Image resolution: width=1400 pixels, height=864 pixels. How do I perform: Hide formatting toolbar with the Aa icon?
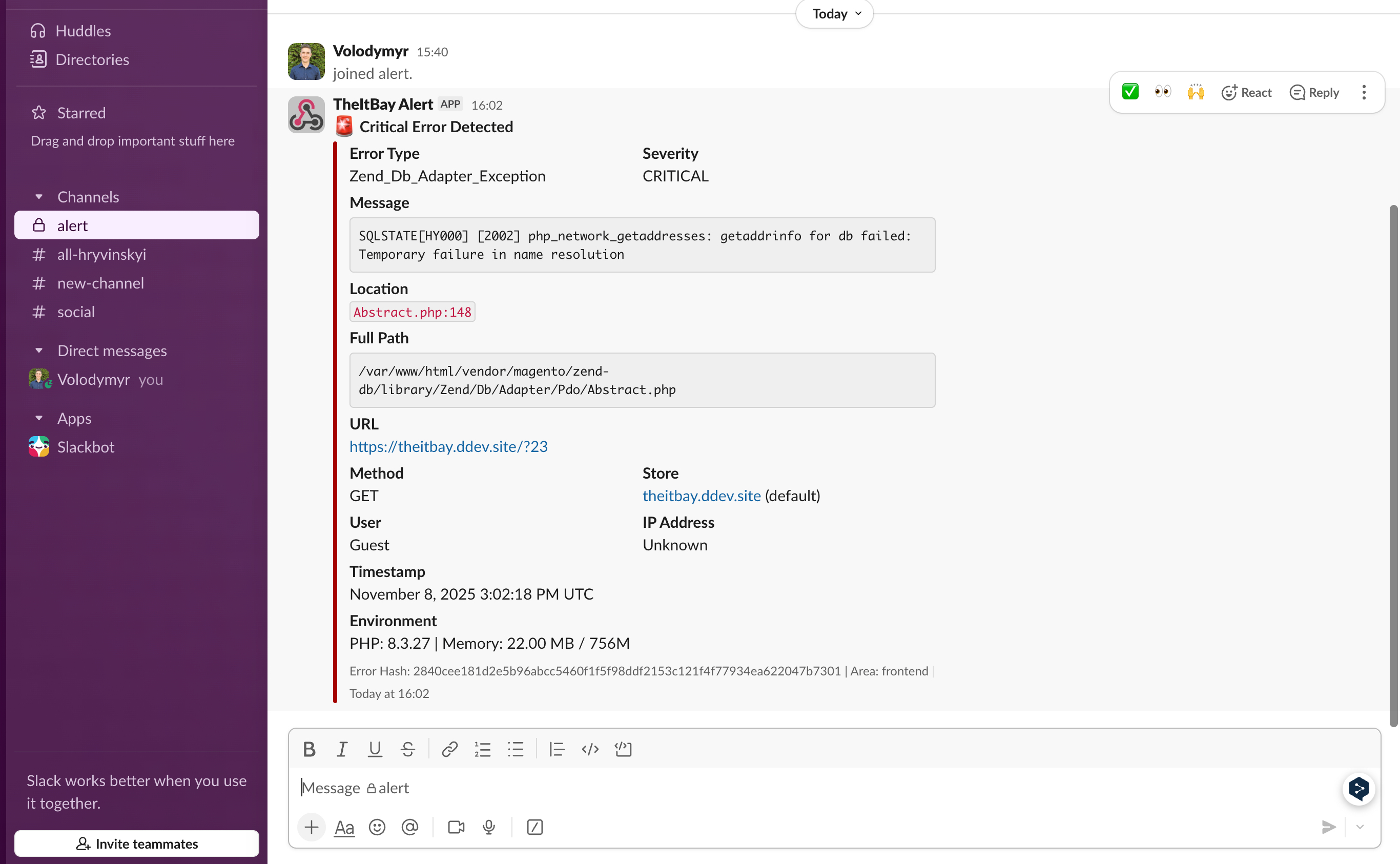tap(344, 827)
